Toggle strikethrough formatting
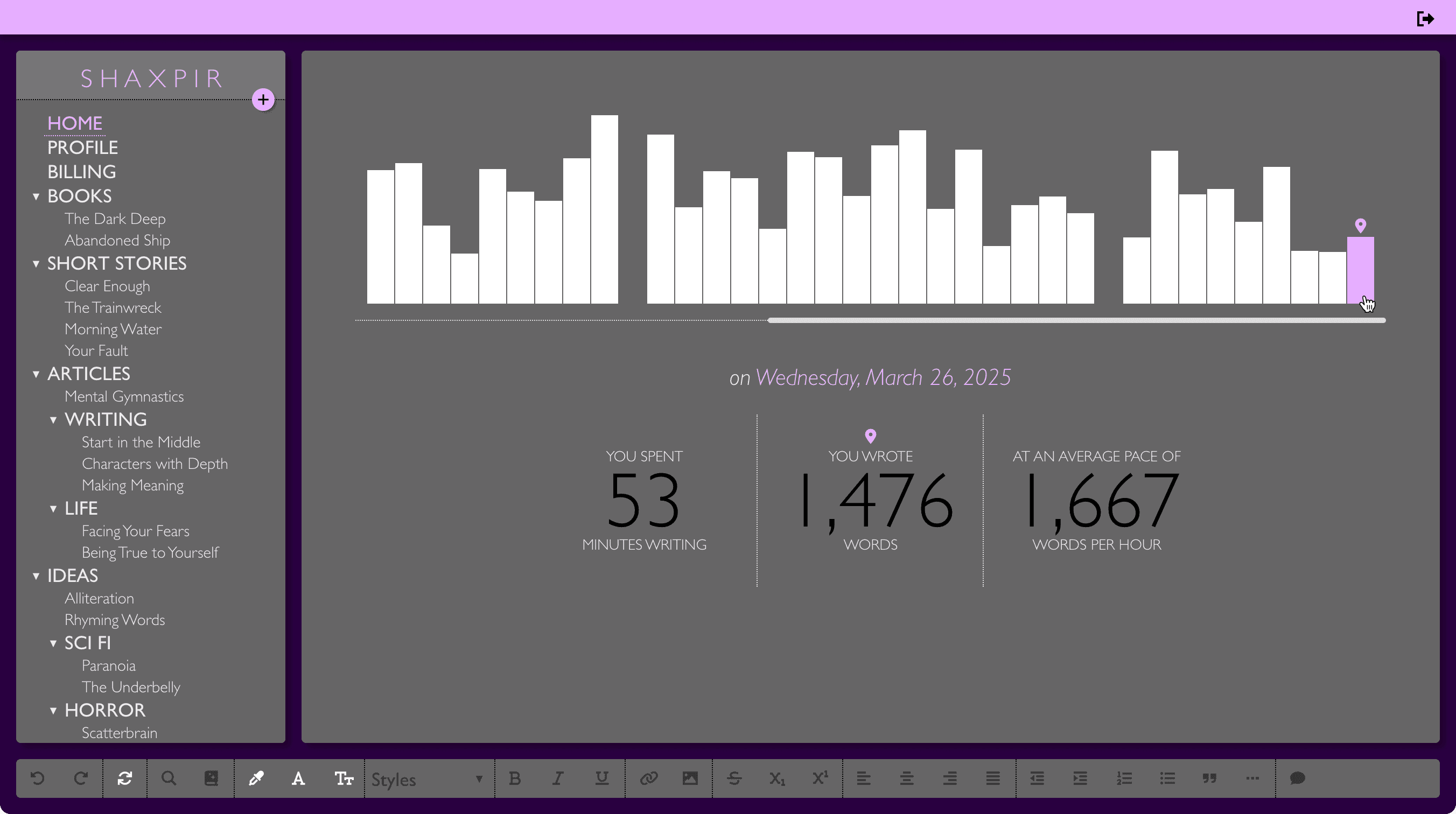The height and width of the screenshot is (814, 1456). (x=733, y=778)
